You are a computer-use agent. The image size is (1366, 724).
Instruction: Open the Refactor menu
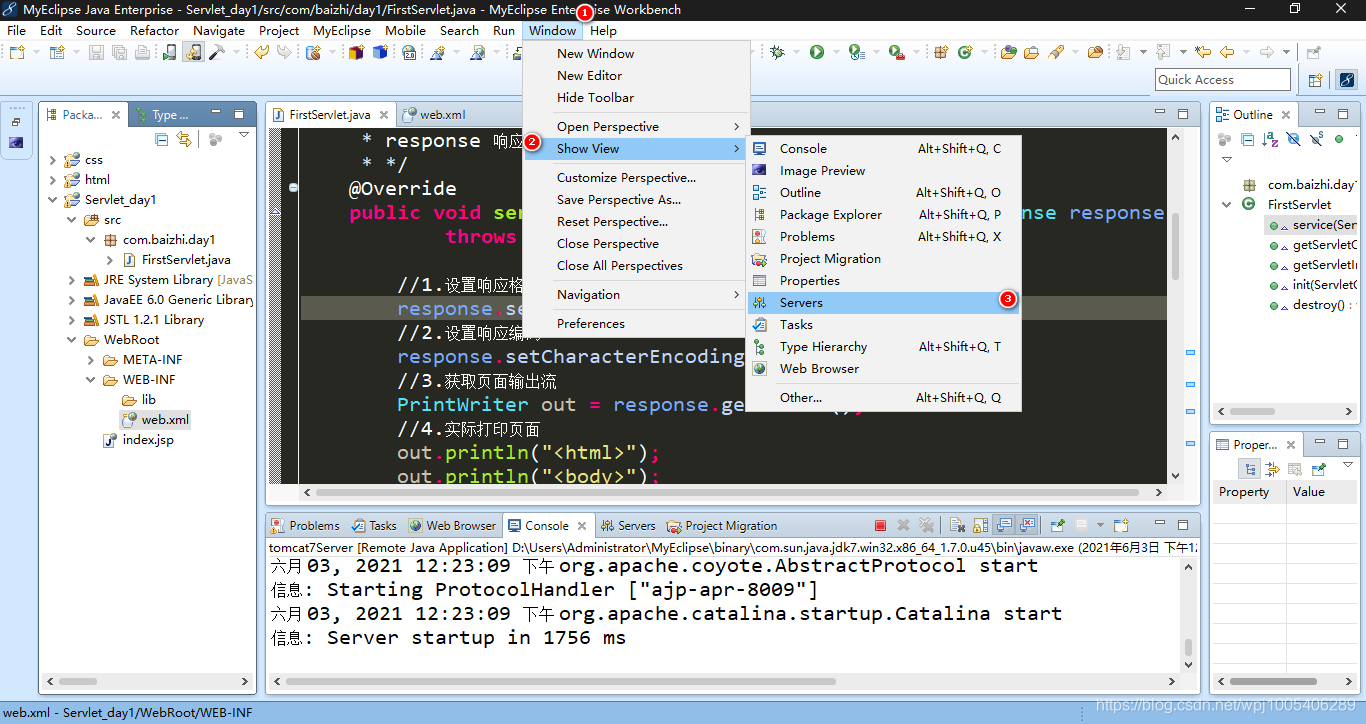click(x=154, y=30)
